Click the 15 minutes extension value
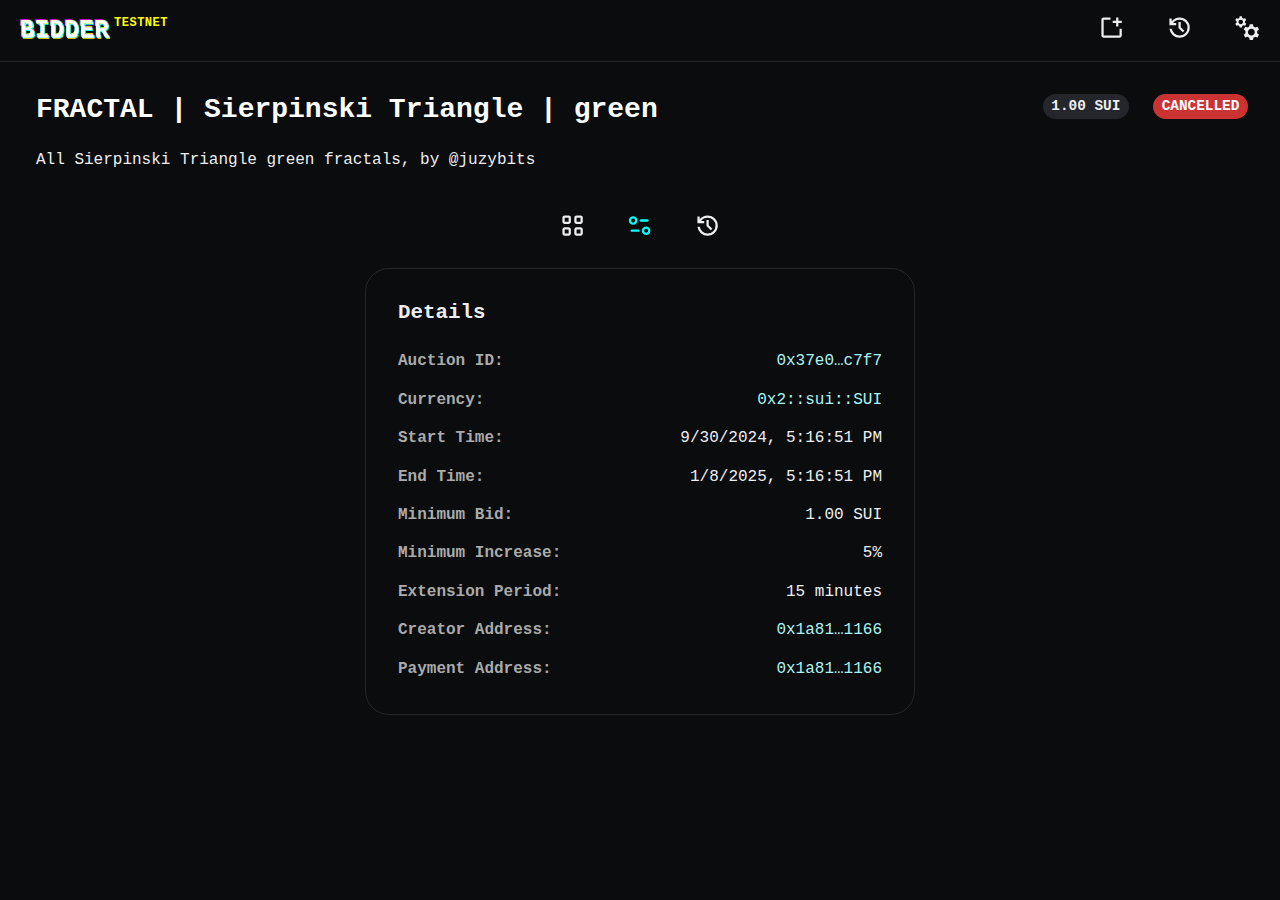 coord(834,591)
